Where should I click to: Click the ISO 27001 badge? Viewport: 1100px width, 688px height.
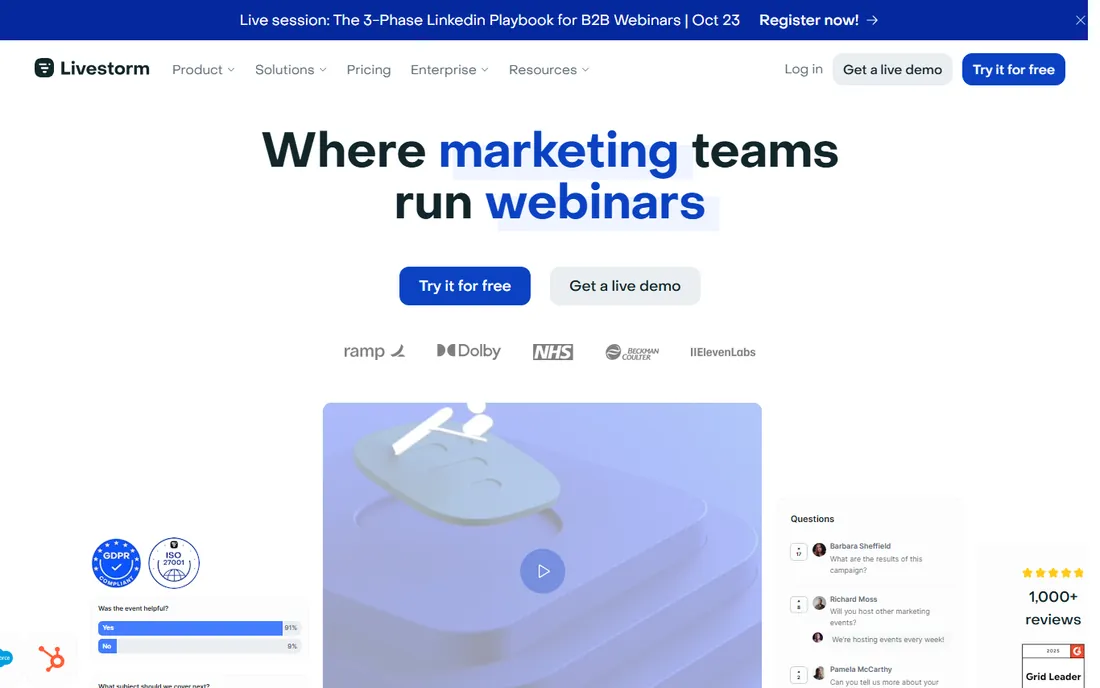click(x=174, y=563)
